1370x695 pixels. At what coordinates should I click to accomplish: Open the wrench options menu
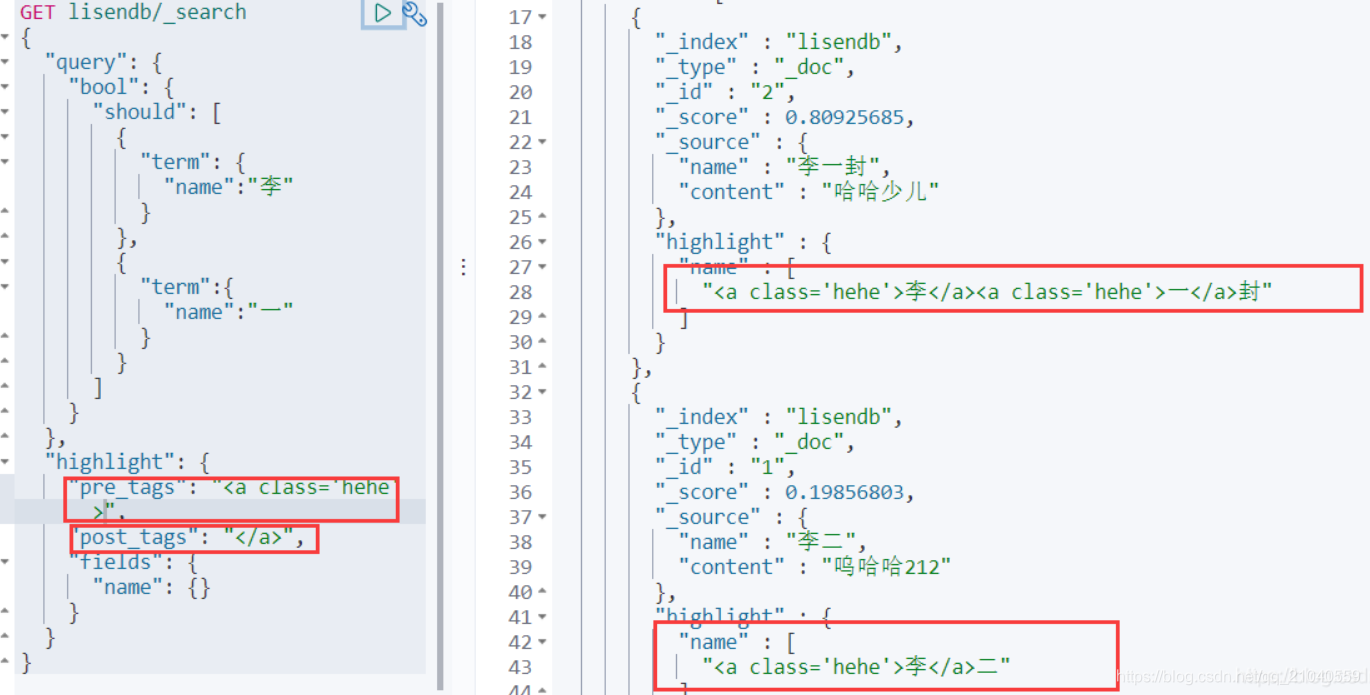point(414,14)
